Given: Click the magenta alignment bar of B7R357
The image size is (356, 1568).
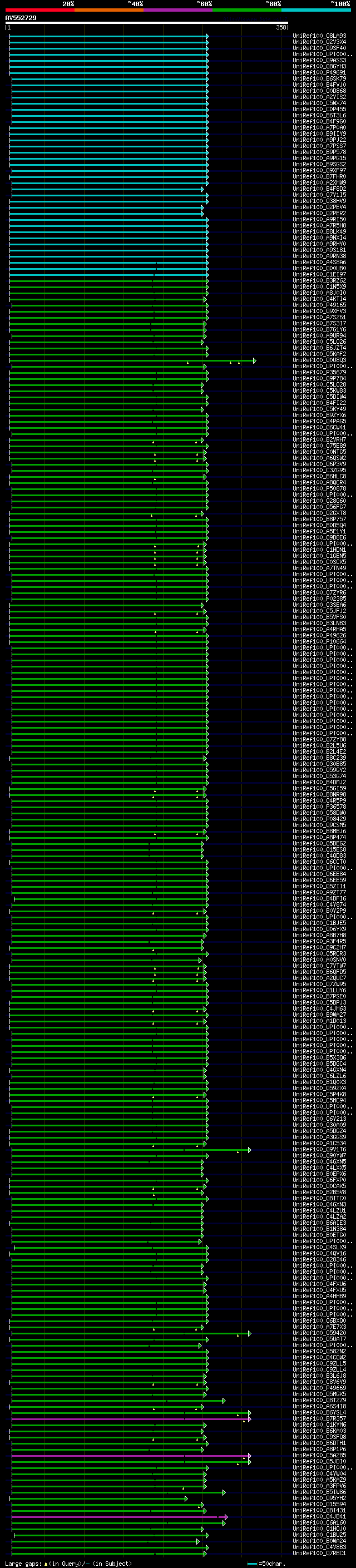Looking at the screenshot, I should (x=131, y=1418).
